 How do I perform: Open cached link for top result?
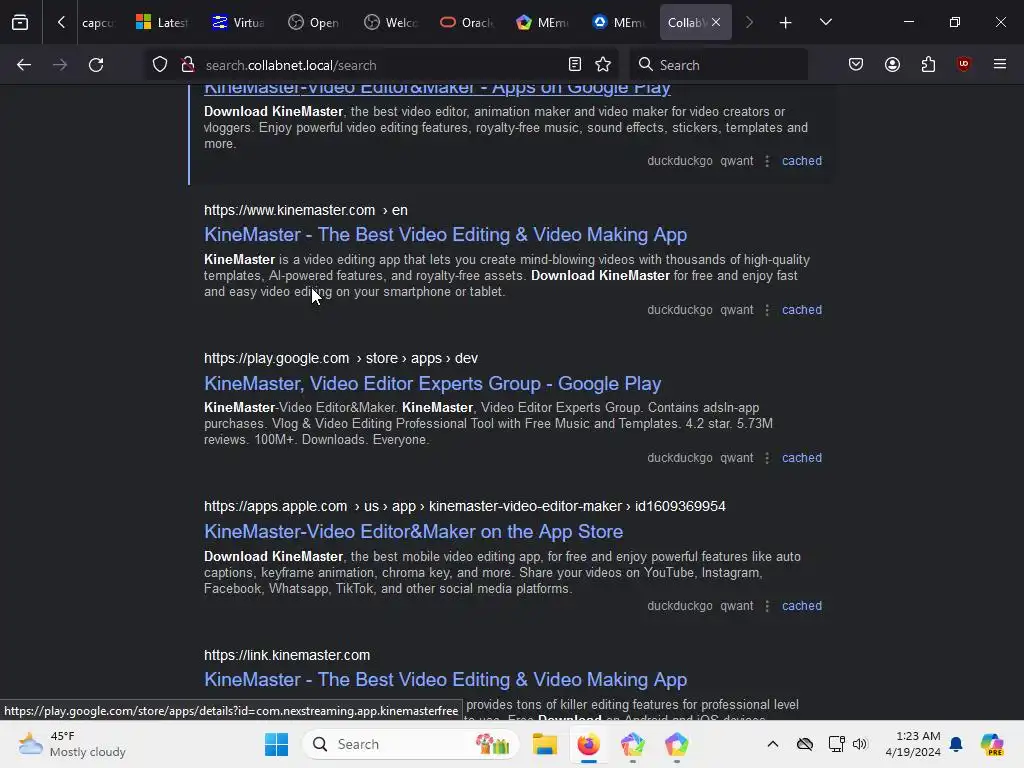[802, 161]
